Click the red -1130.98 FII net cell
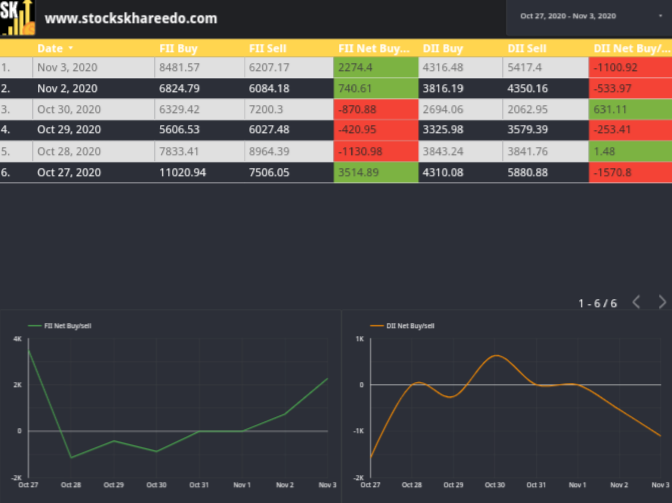The image size is (672, 503). click(376, 151)
